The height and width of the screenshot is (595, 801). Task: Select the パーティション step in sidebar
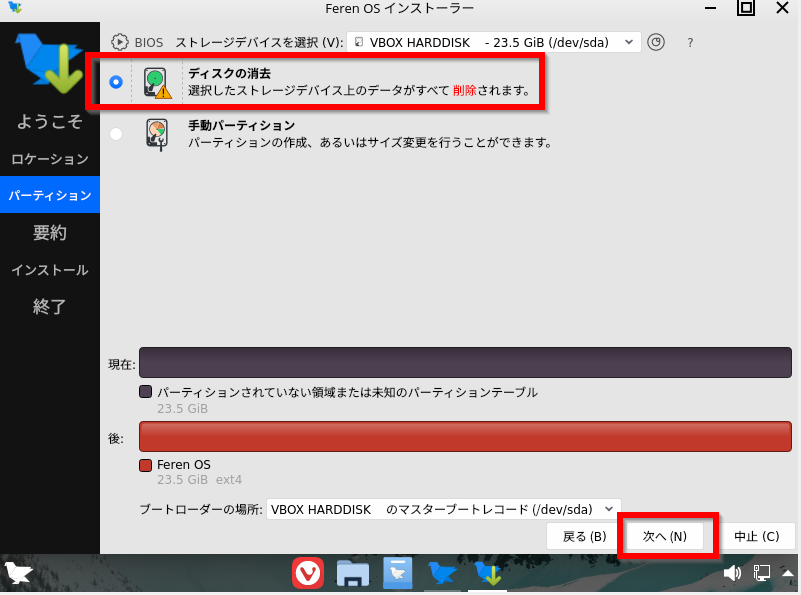pyautogui.click(x=50, y=195)
